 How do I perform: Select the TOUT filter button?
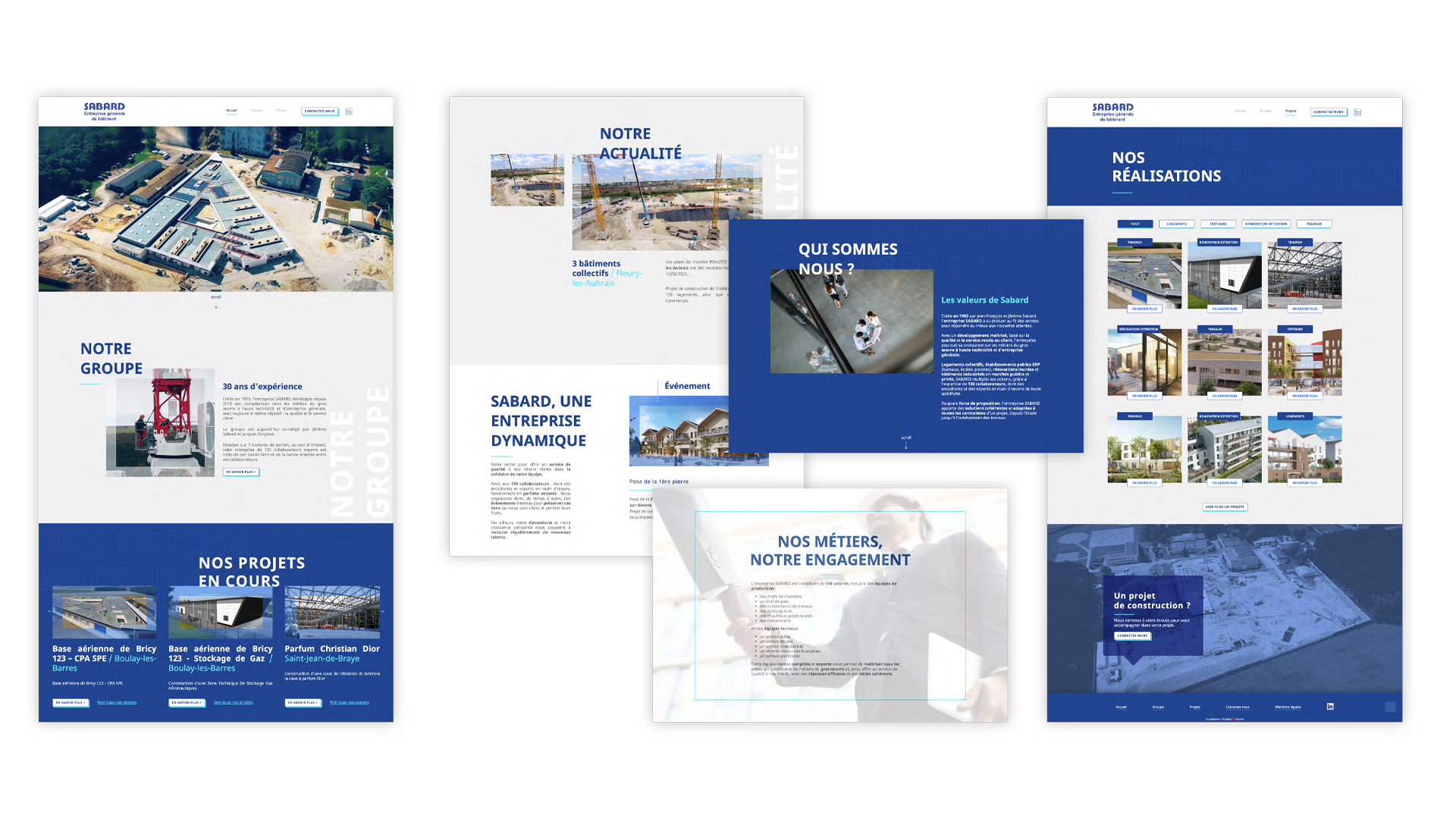pos(1135,224)
